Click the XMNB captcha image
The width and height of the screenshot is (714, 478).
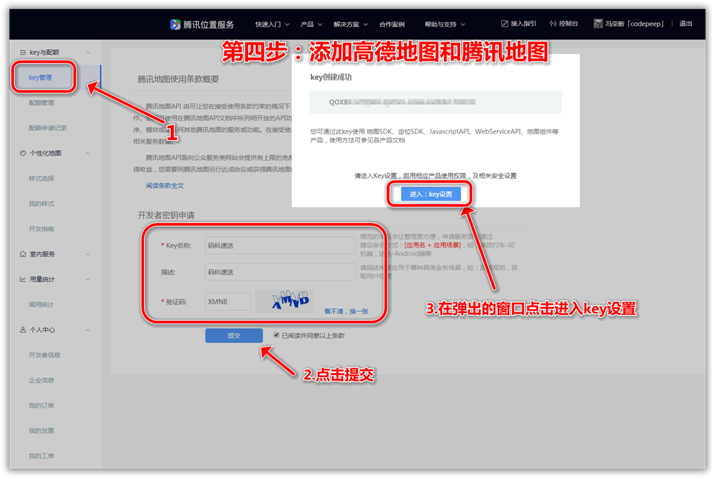coord(284,301)
